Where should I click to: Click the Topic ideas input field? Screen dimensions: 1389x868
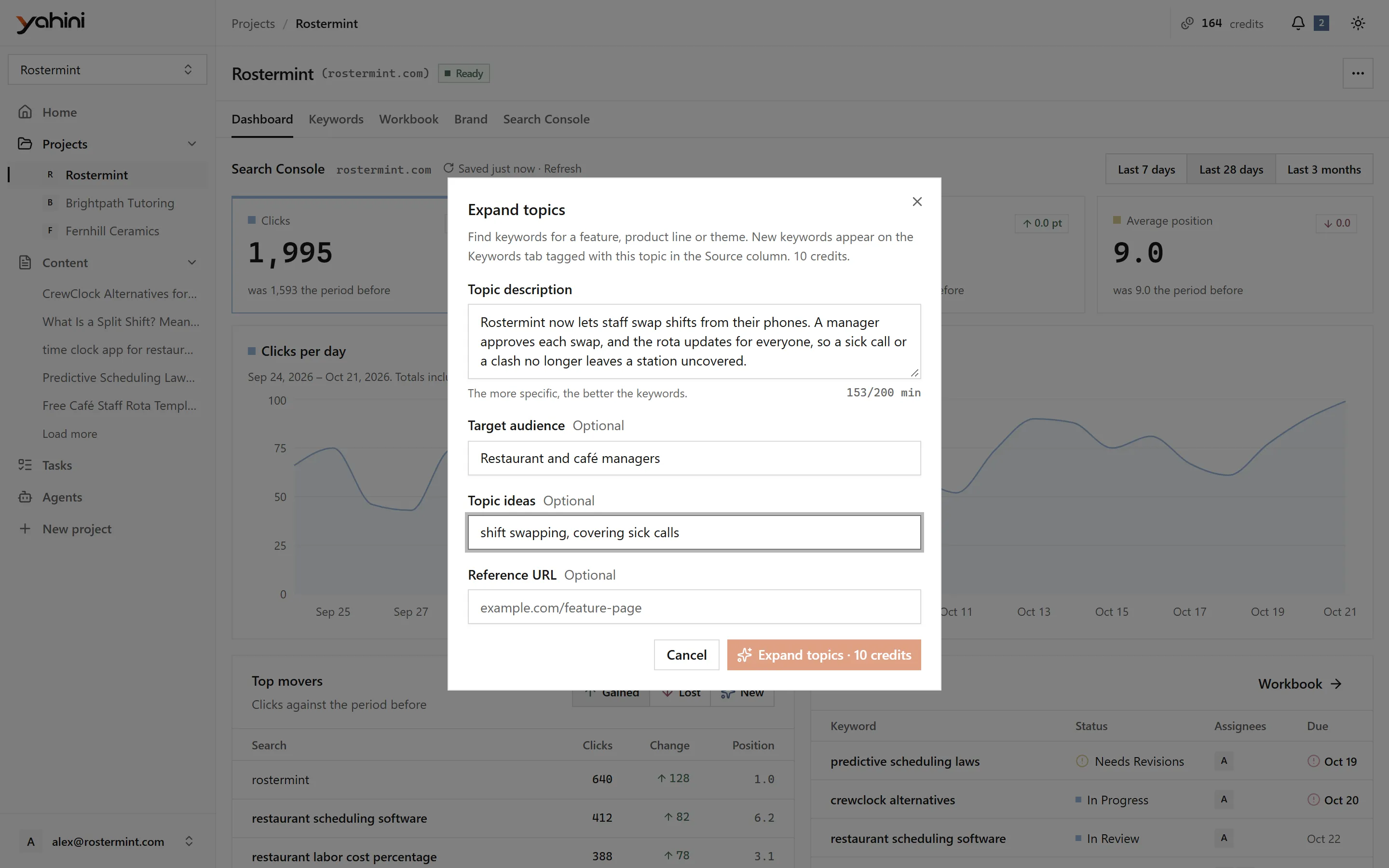[694, 533]
